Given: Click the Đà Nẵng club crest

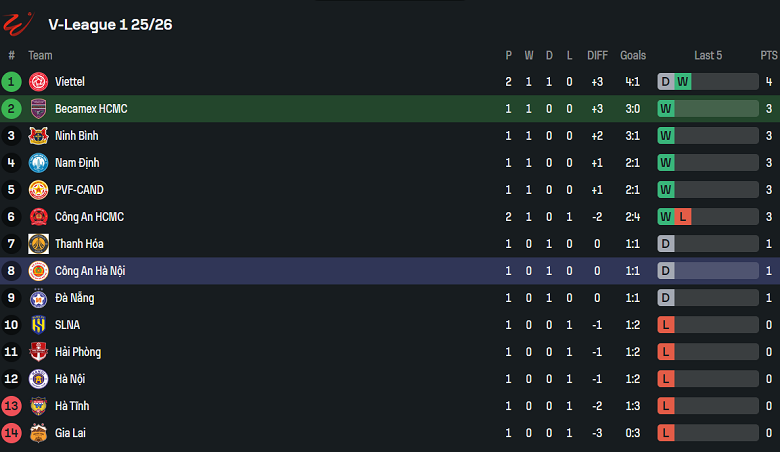Looking at the screenshot, I should (x=39, y=298).
